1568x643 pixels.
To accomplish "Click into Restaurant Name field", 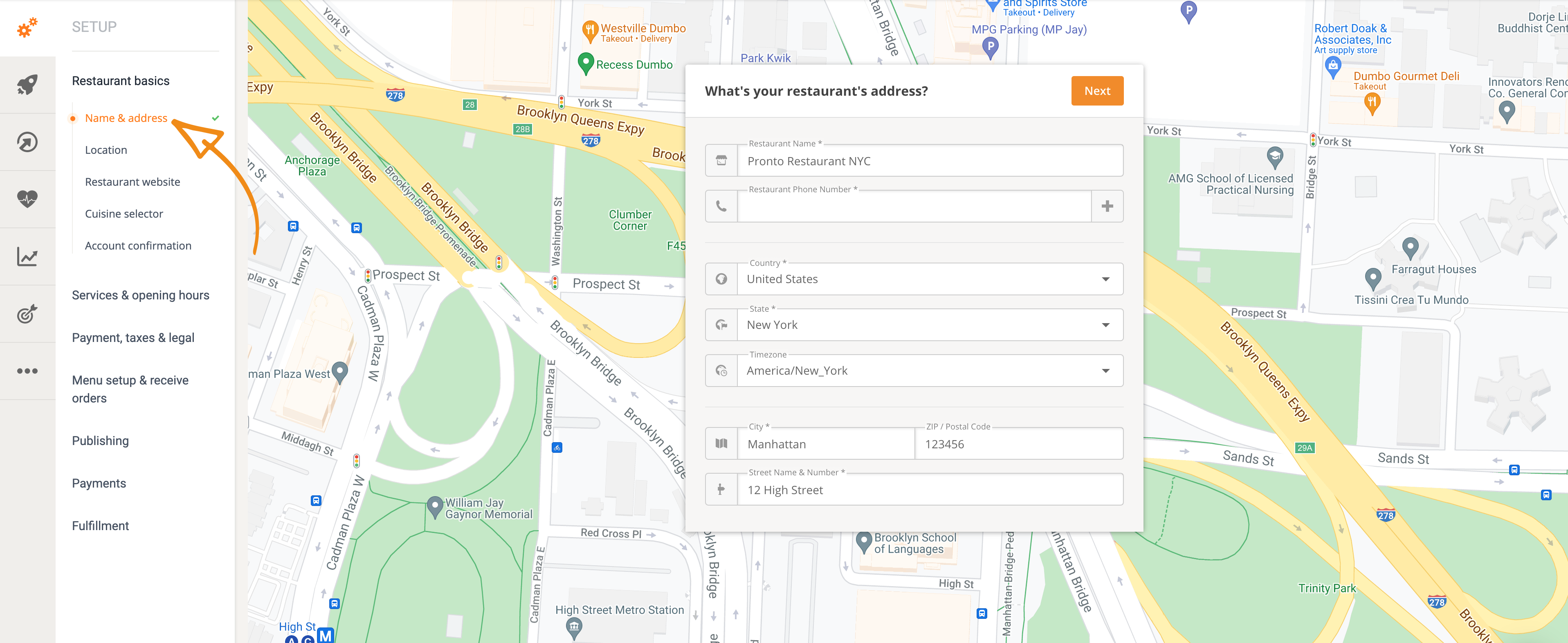I will tap(930, 161).
